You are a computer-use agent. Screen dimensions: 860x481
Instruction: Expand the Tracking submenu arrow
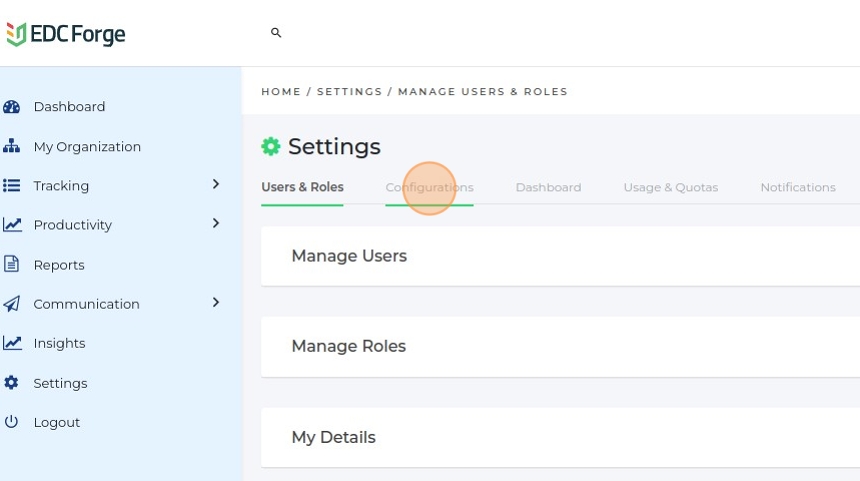click(x=216, y=184)
